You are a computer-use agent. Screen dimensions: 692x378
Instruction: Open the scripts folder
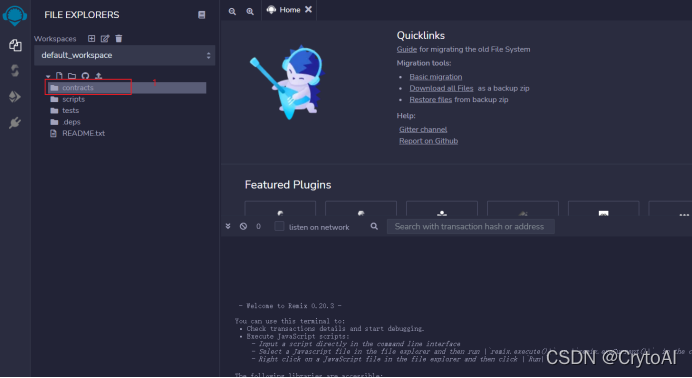(x=73, y=99)
